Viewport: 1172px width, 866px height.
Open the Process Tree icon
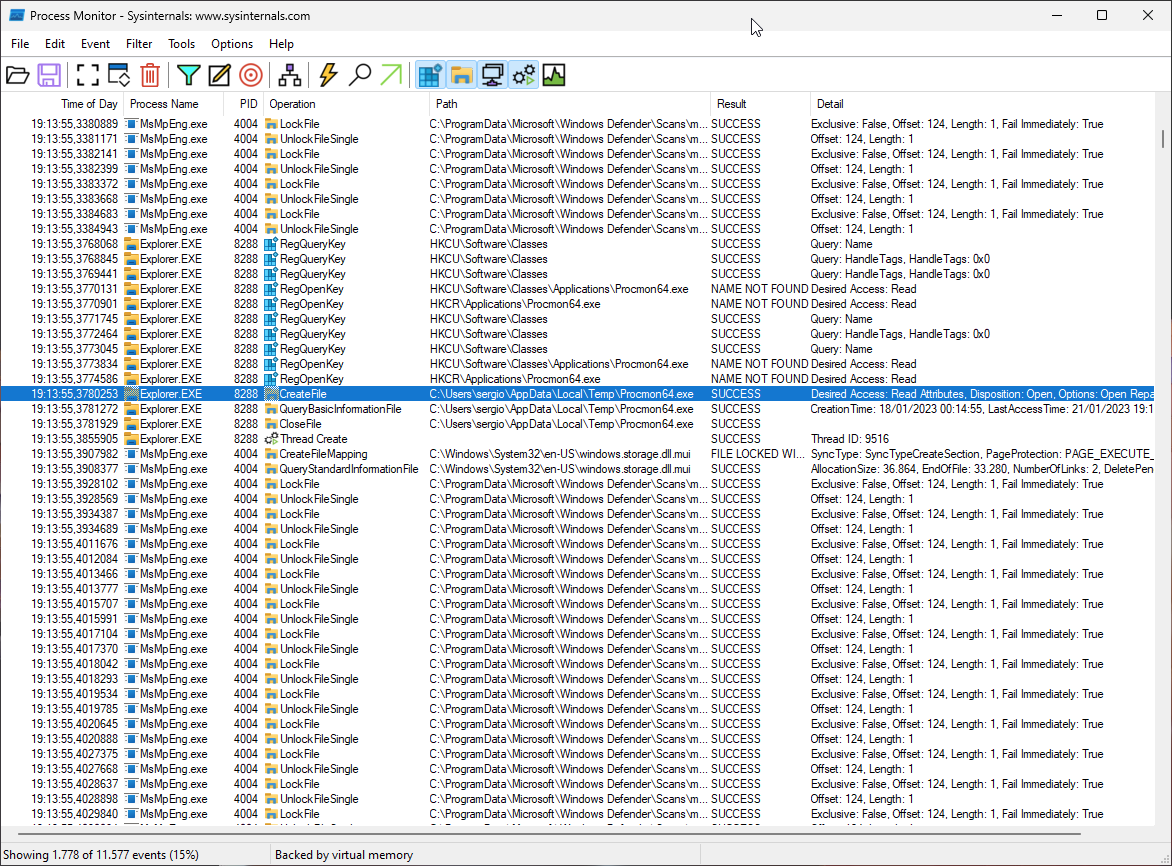[x=290, y=75]
